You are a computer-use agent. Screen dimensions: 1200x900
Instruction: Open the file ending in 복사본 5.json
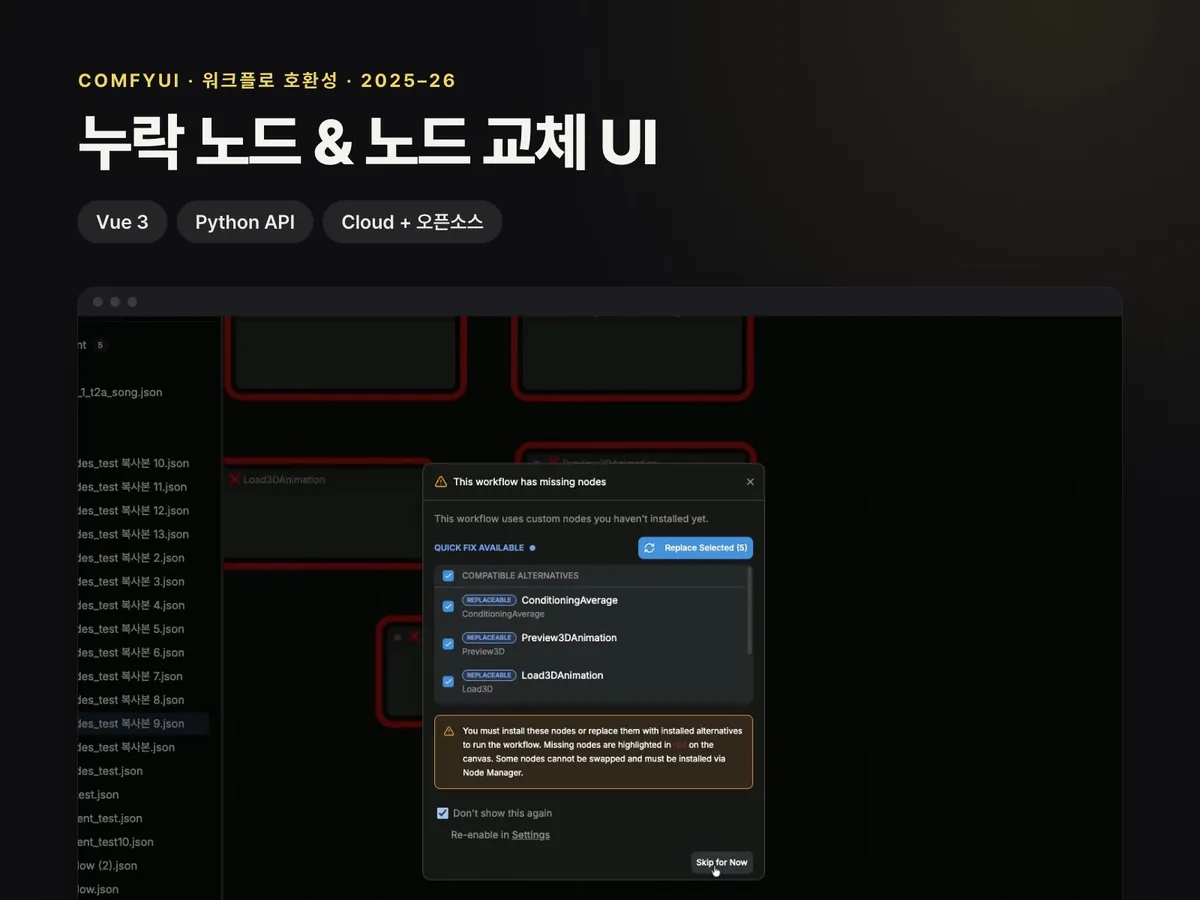(132, 629)
